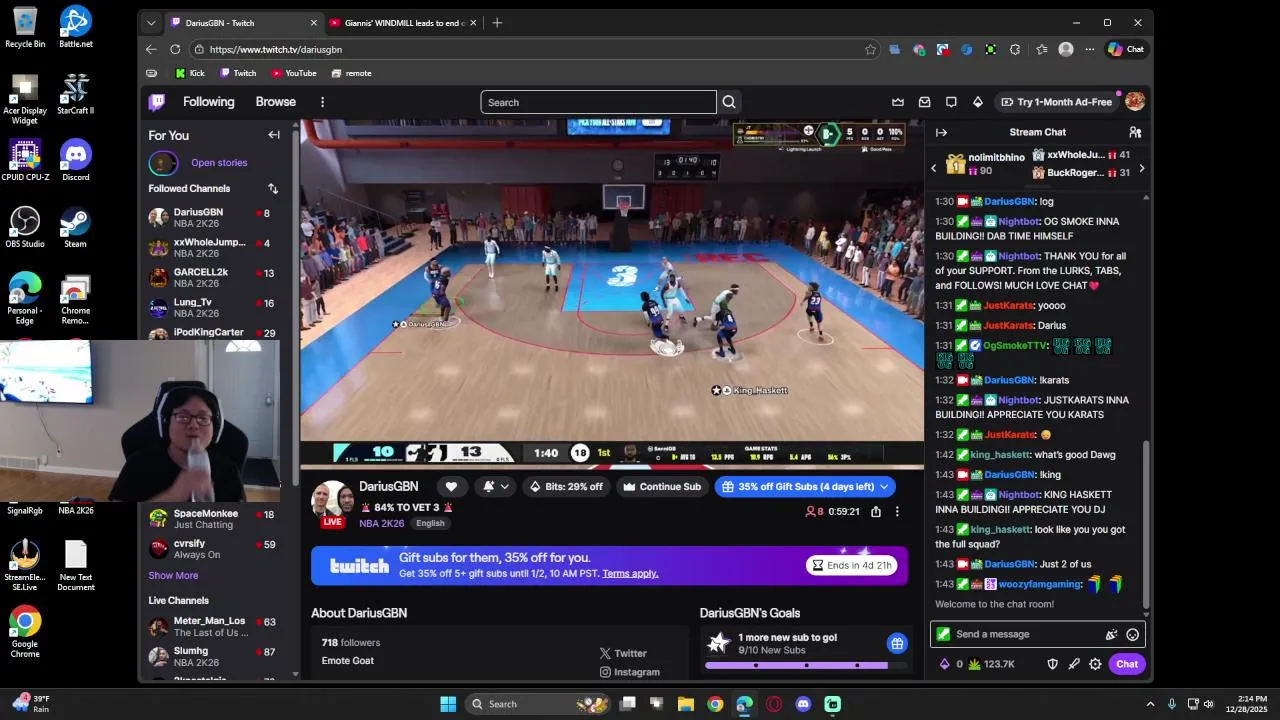Click the Twitch logo home icon

pos(157,102)
